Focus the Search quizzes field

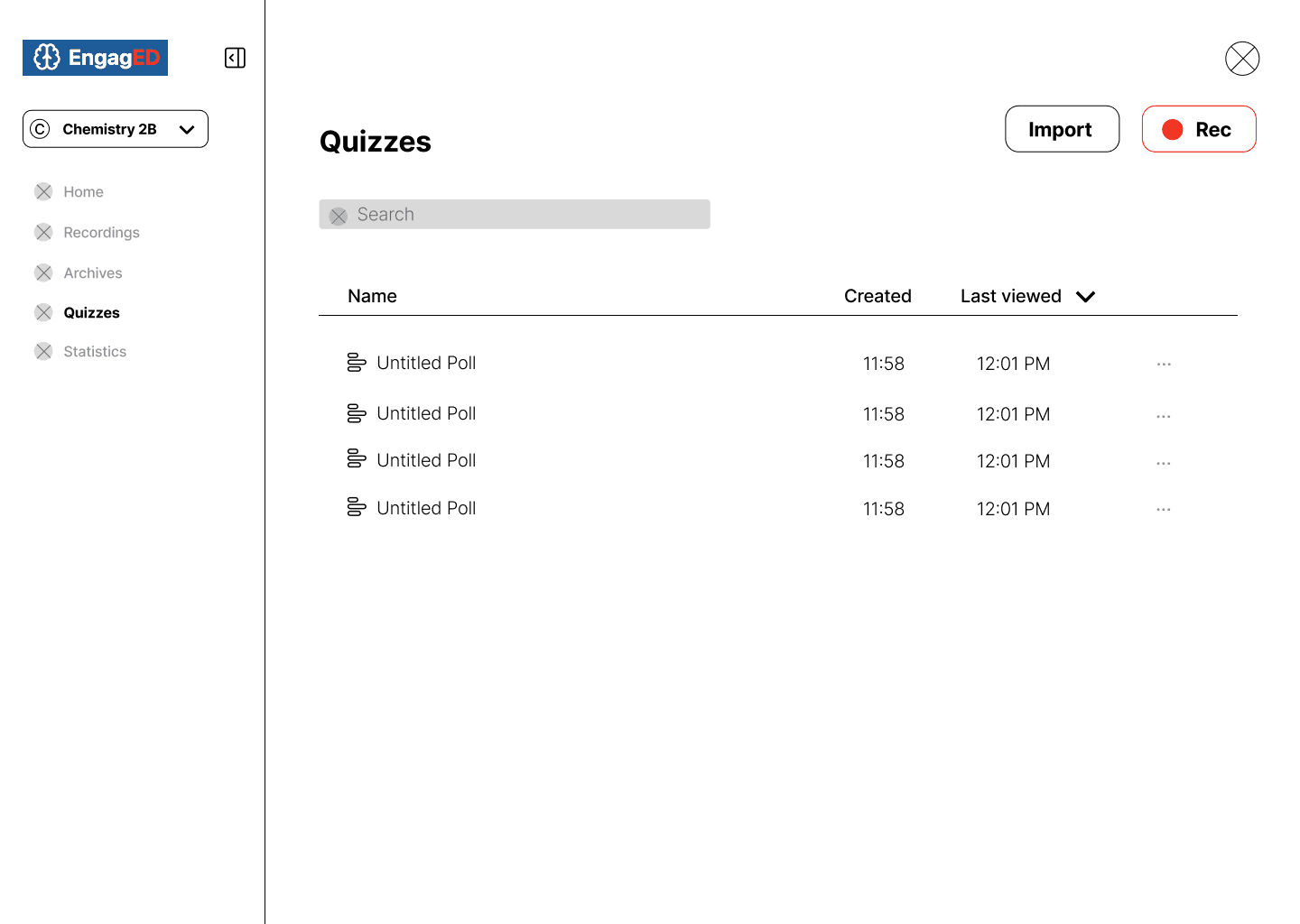pyautogui.click(x=515, y=214)
